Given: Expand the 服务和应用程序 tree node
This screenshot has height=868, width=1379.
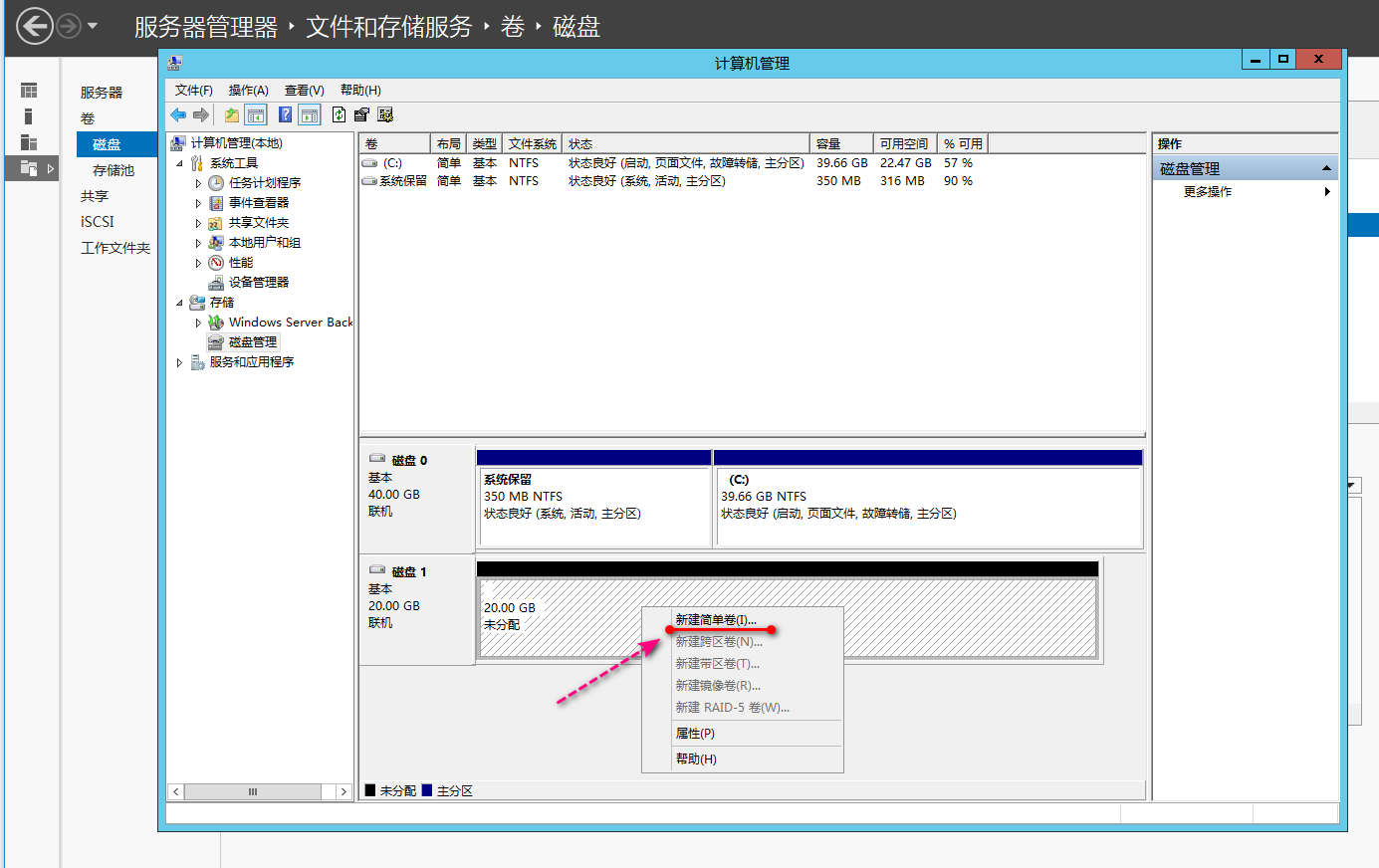Looking at the screenshot, I should coord(179,362).
